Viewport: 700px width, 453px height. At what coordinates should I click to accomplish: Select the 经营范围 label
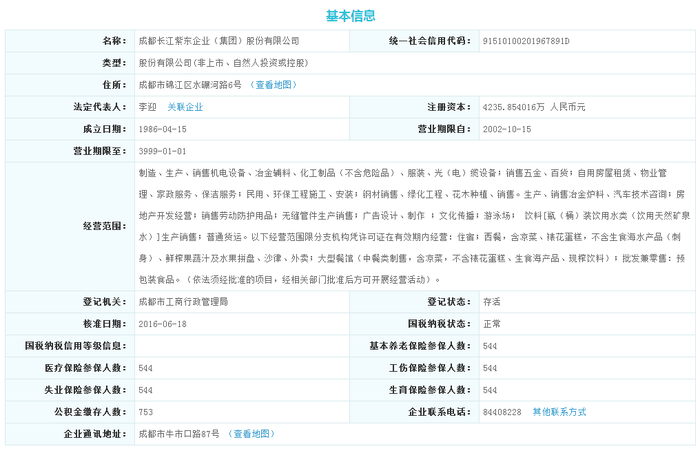point(105,226)
